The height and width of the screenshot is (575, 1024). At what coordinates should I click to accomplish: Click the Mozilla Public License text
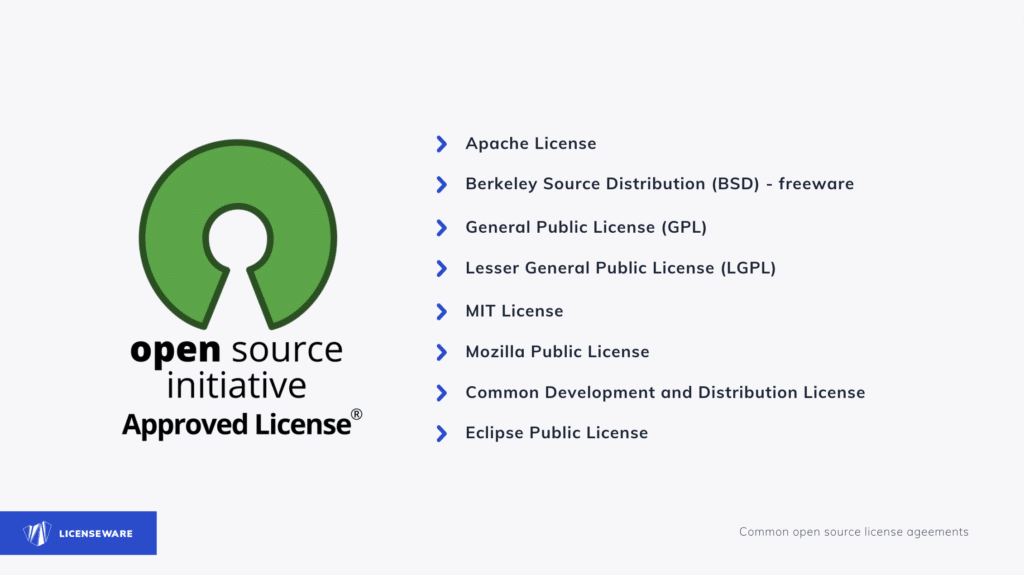pos(557,352)
